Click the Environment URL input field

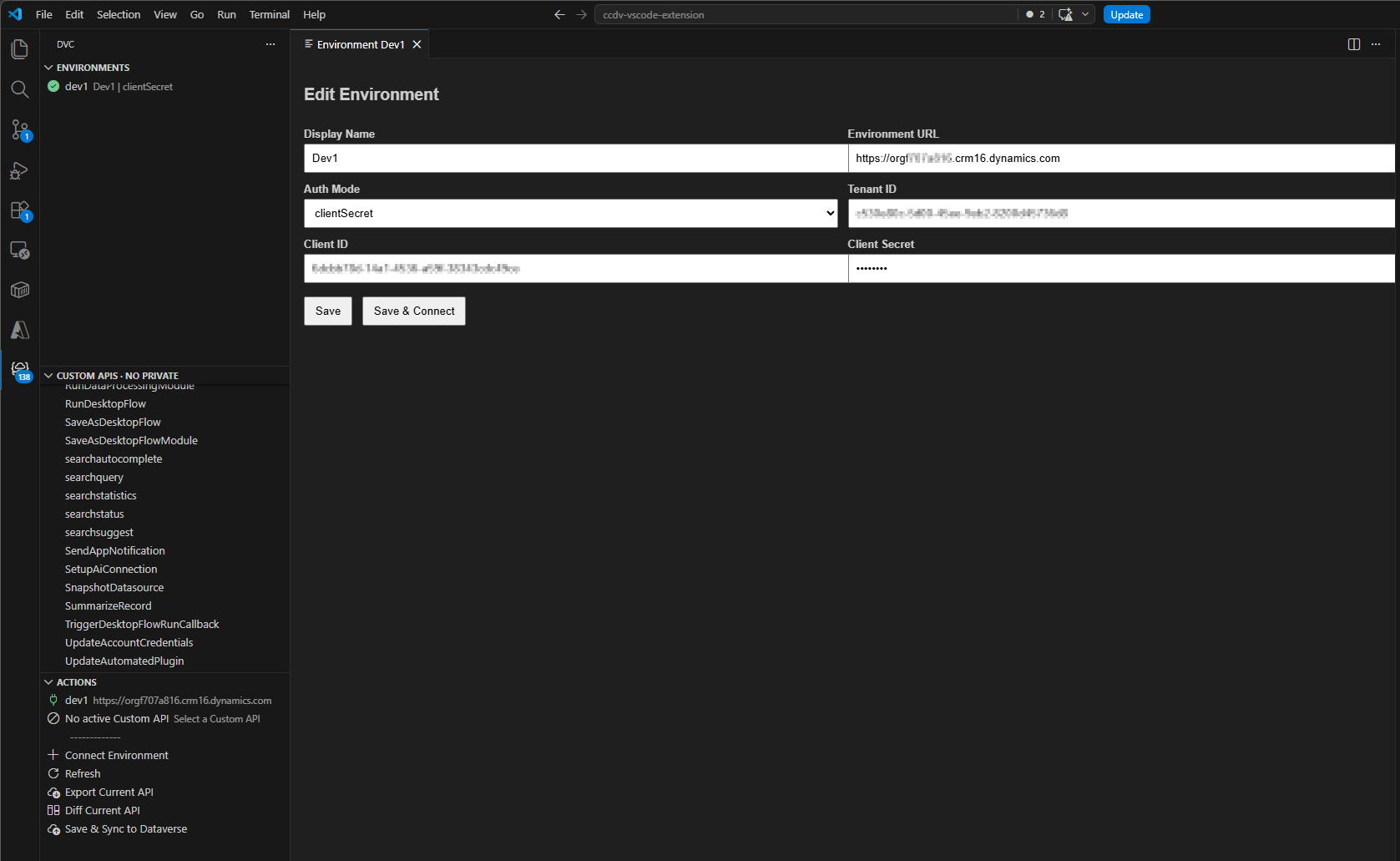point(1121,158)
